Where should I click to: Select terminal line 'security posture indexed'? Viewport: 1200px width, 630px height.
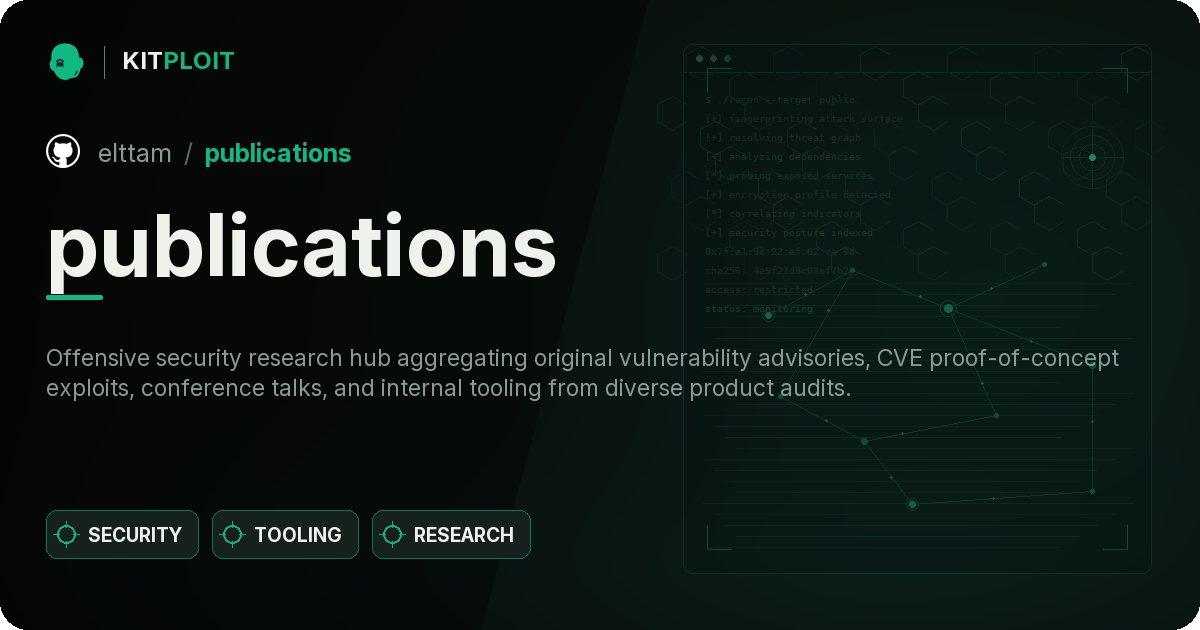pos(788,233)
